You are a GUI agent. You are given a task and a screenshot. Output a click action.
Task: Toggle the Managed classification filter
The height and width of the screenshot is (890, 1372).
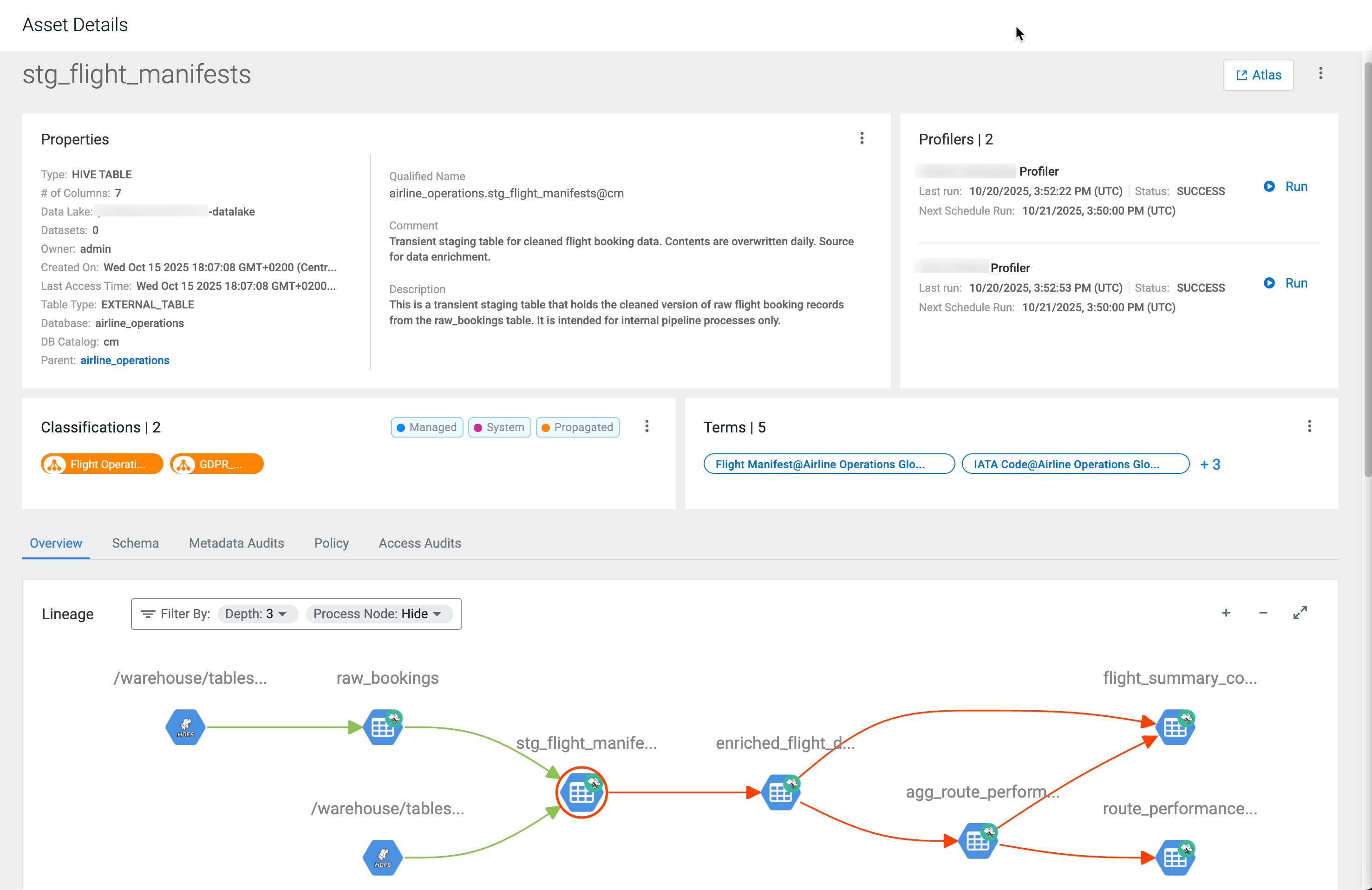tap(426, 427)
